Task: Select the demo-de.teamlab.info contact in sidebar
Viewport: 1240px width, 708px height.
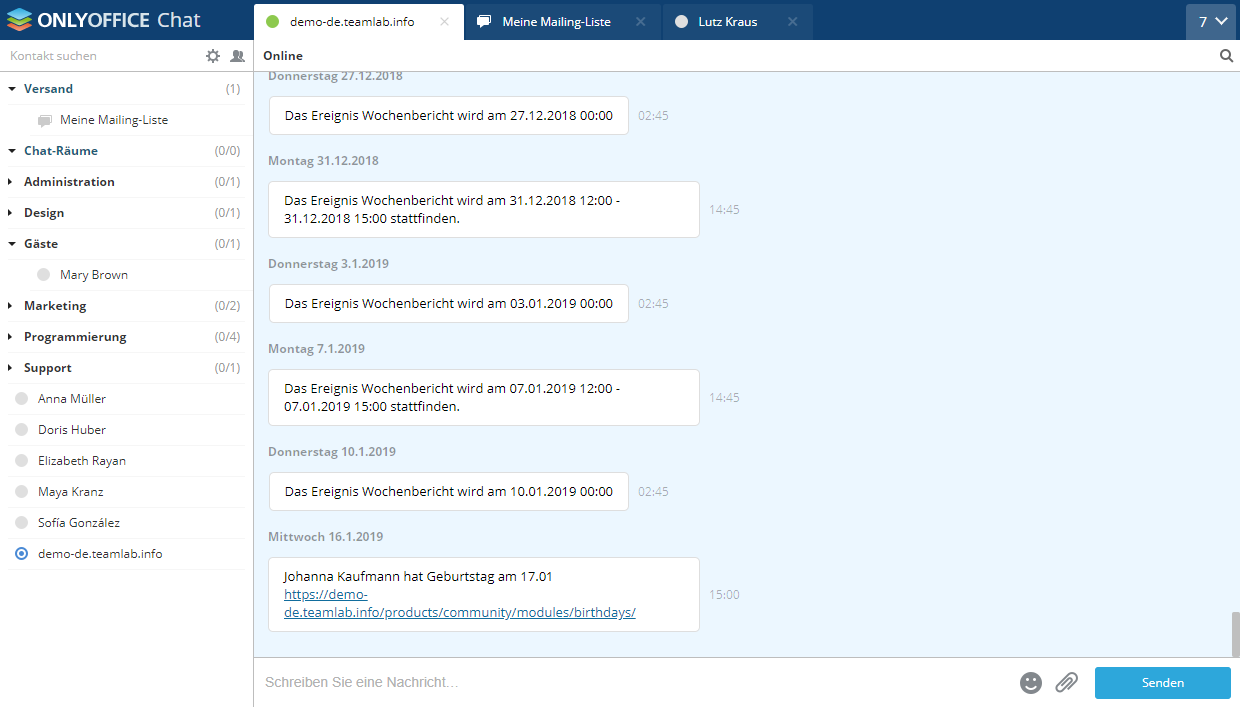Action: [99, 554]
